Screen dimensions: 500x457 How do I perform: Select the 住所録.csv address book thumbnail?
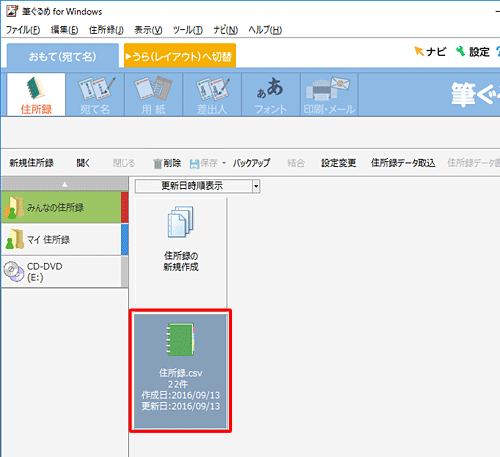pos(180,371)
